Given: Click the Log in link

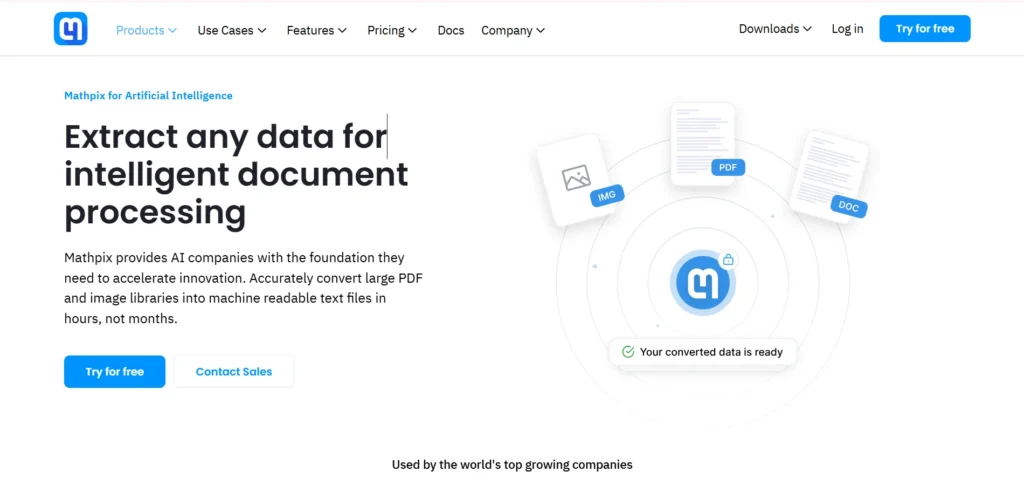Looking at the screenshot, I should coord(847,29).
